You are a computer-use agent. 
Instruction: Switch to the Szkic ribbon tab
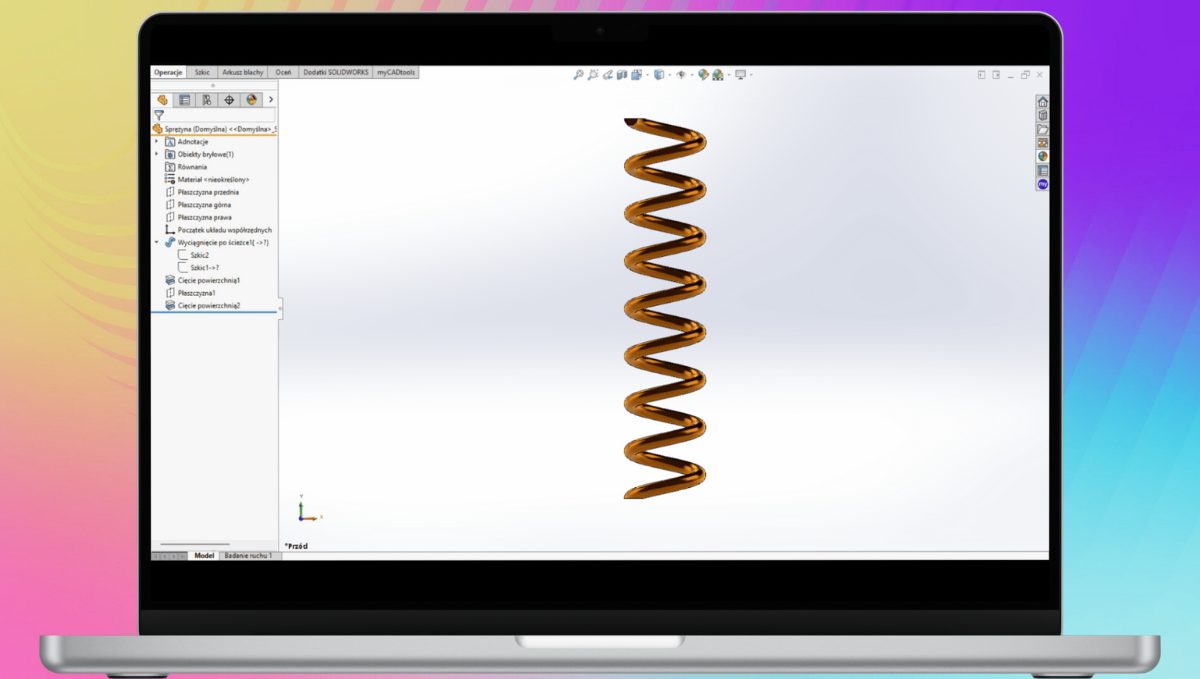(x=203, y=72)
